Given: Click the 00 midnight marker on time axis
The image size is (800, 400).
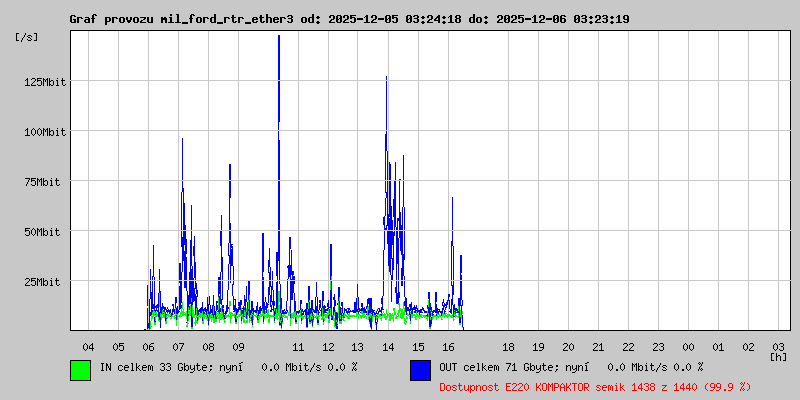Looking at the screenshot, I should pos(689,346).
